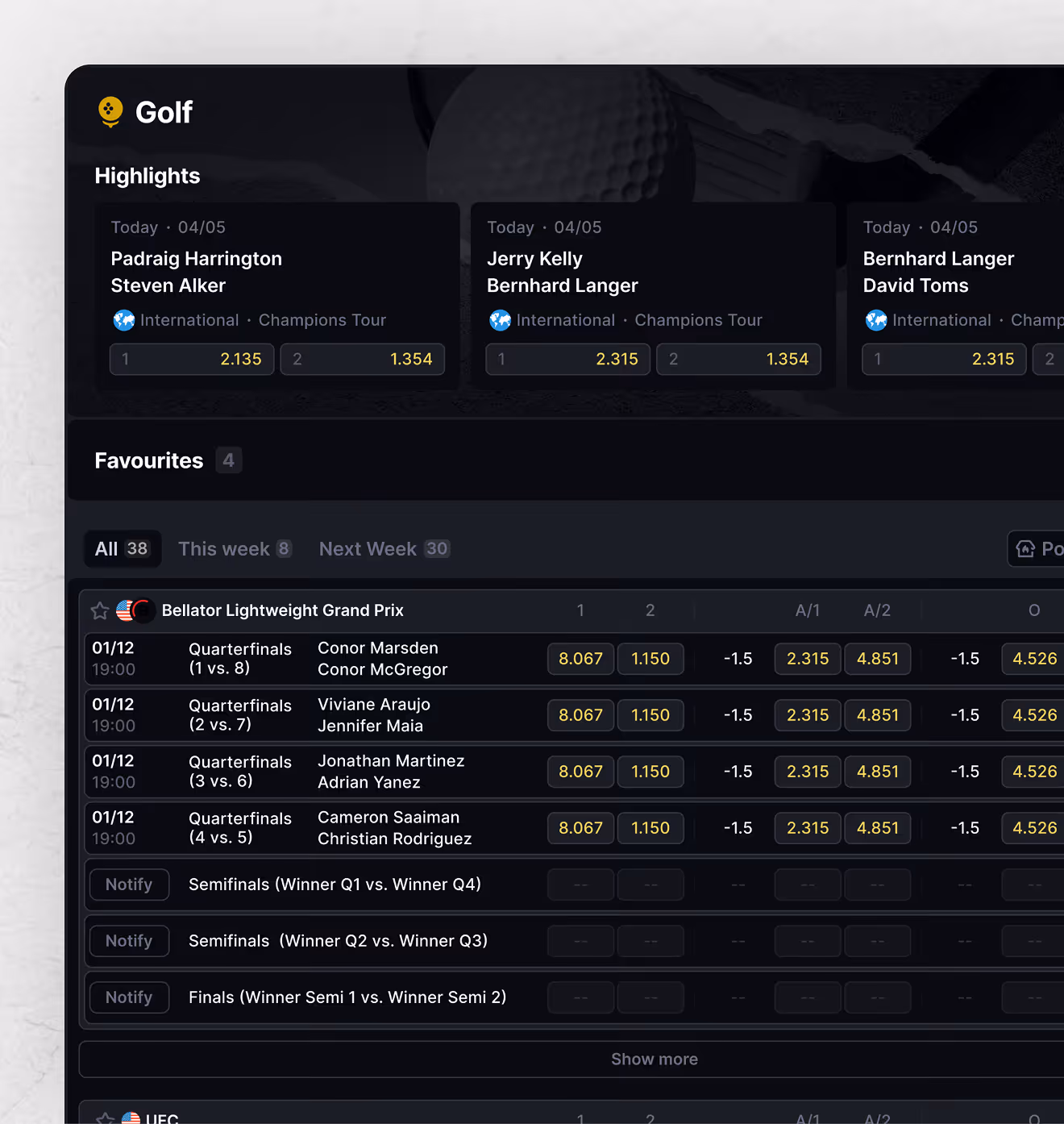
Task: Click Quarterfinals (1 vs. 8) label
Action: click(240, 659)
